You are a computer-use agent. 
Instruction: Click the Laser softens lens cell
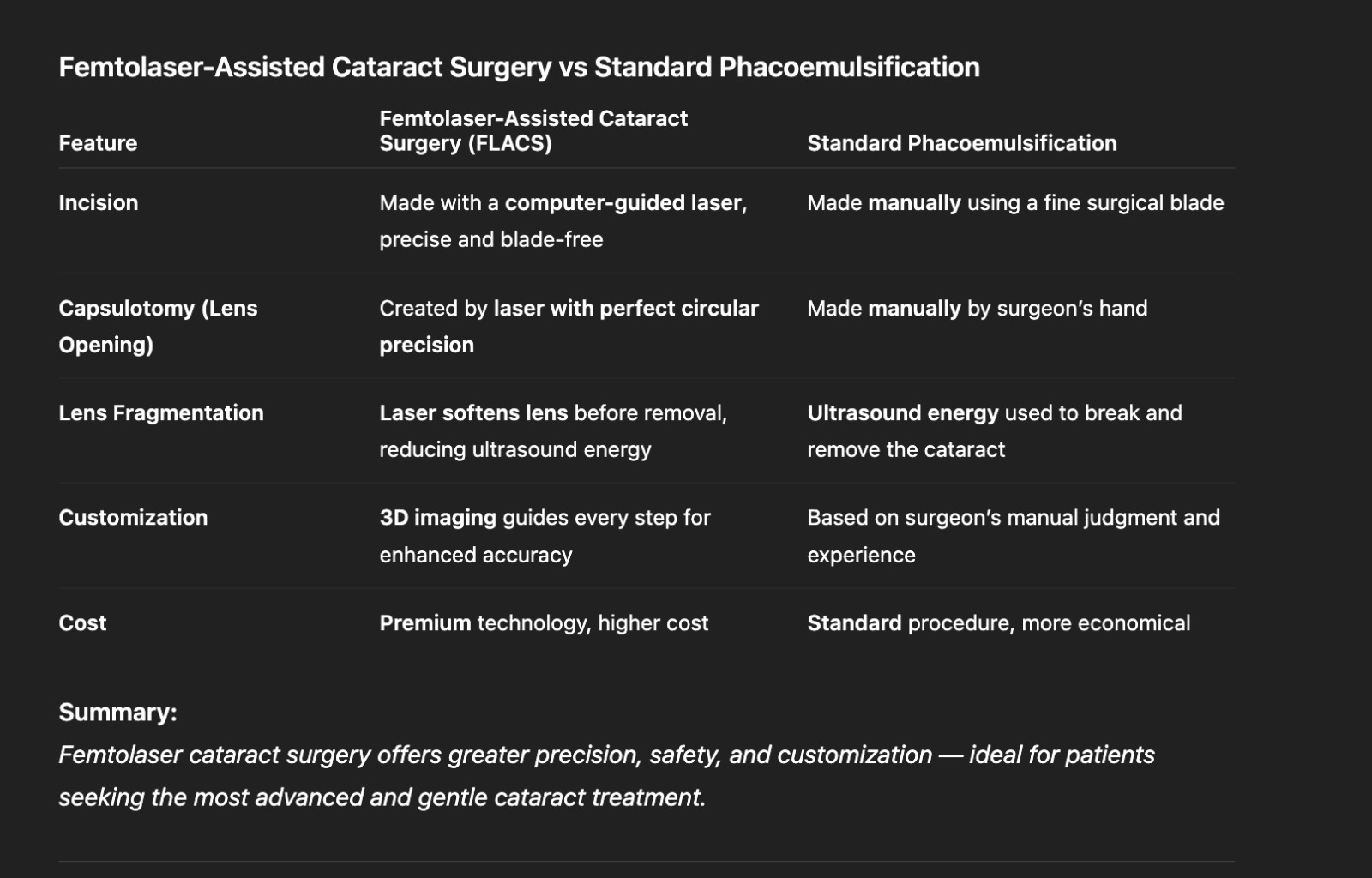[553, 430]
